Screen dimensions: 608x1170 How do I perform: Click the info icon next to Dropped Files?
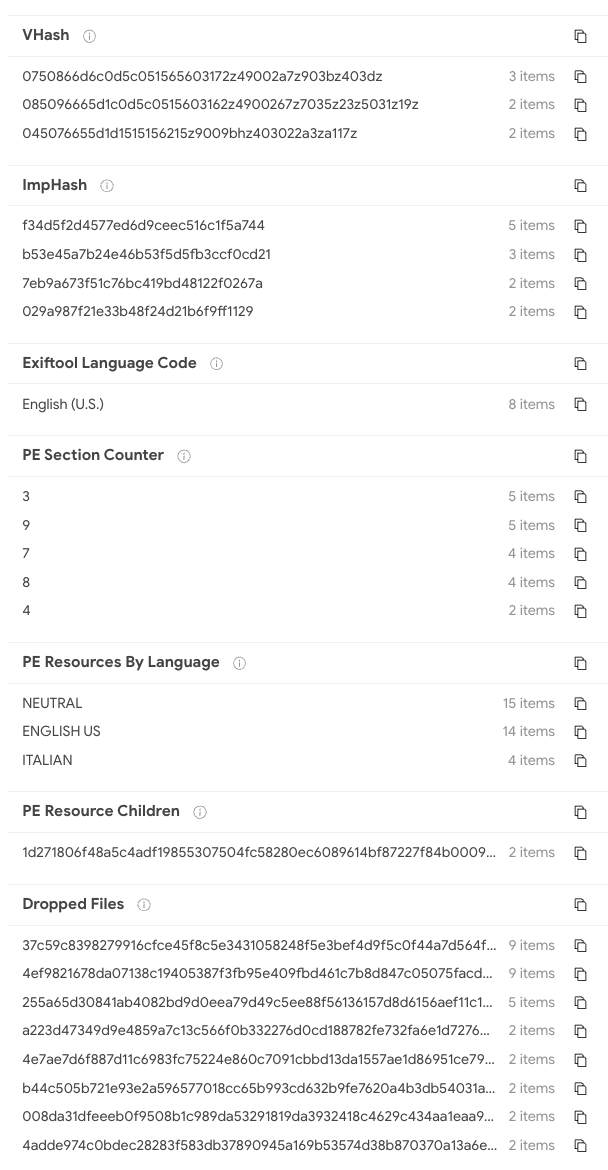(x=144, y=905)
